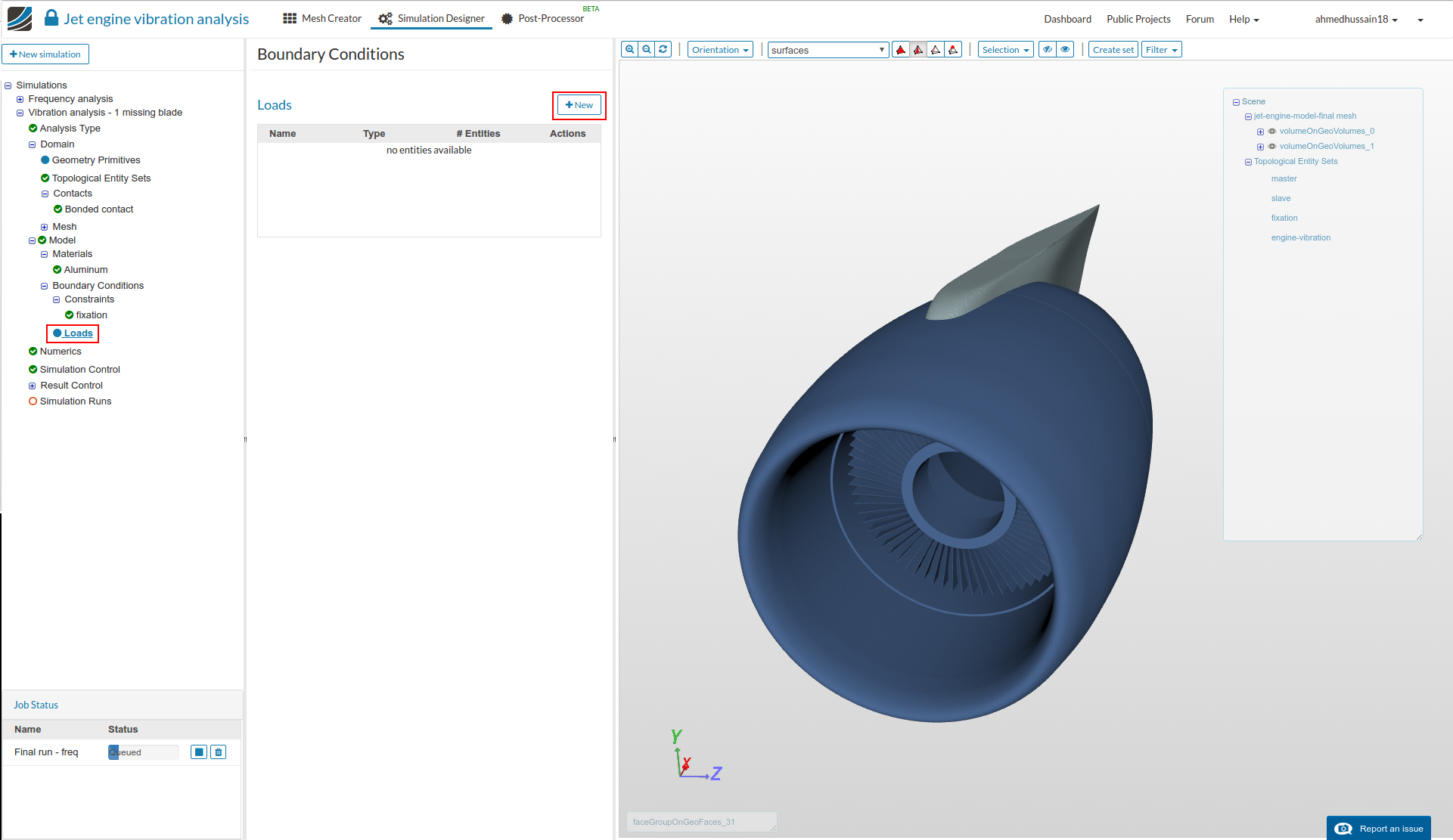Screen dimensions: 1453x840
Task: Open the Orientation dropdown
Action: tap(720, 50)
